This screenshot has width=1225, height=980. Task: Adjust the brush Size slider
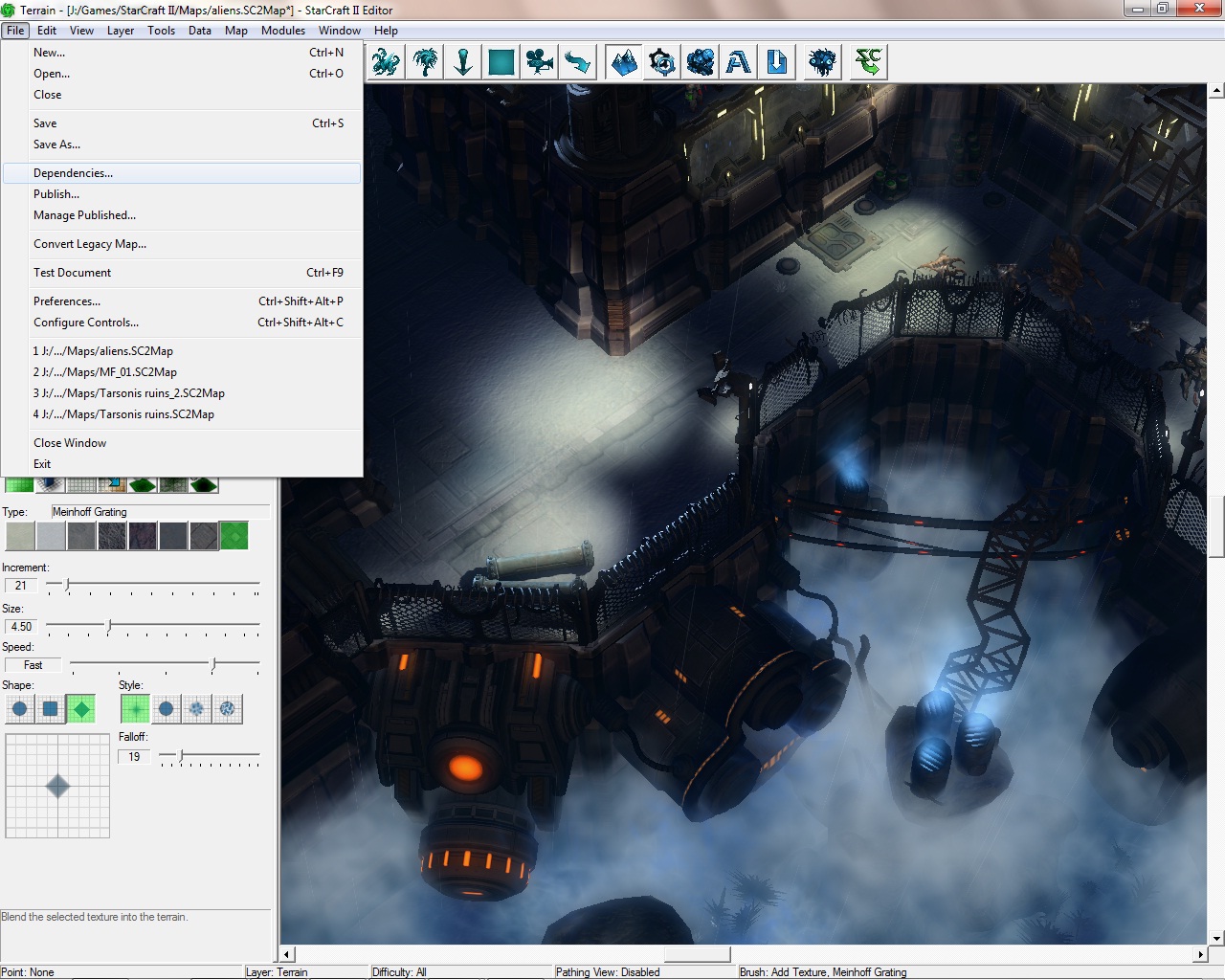click(109, 626)
